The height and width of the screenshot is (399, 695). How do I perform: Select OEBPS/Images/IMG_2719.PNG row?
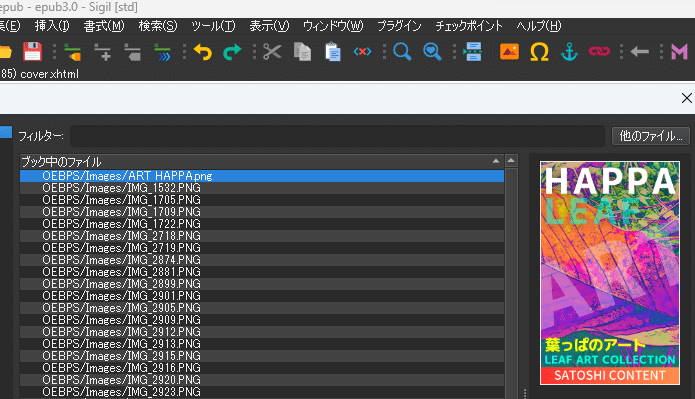262,248
